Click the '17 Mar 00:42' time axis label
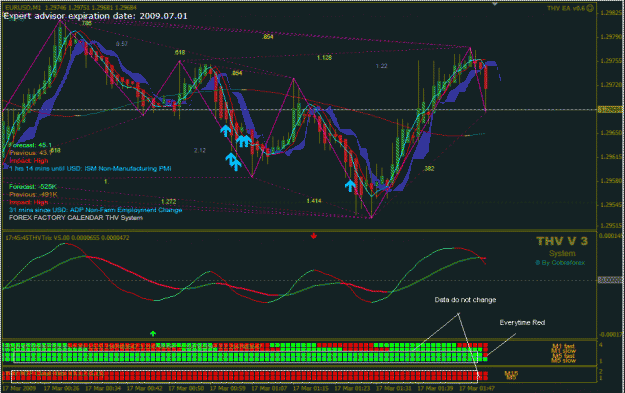The width and height of the screenshot is (625, 393). (145, 388)
